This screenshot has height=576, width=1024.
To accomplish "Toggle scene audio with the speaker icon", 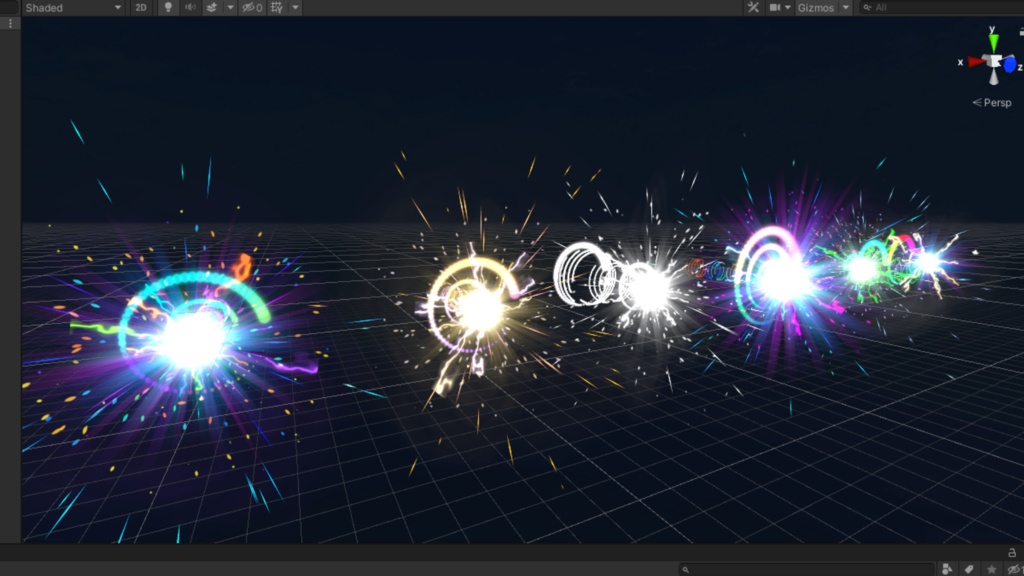I will click(190, 8).
